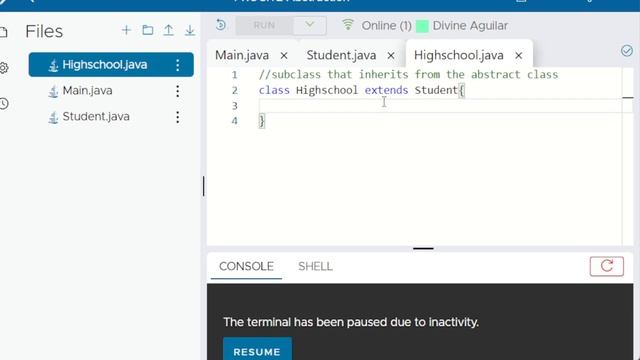This screenshot has width=640, height=360.
Task: Close the Main.java tab
Action: tap(284, 56)
